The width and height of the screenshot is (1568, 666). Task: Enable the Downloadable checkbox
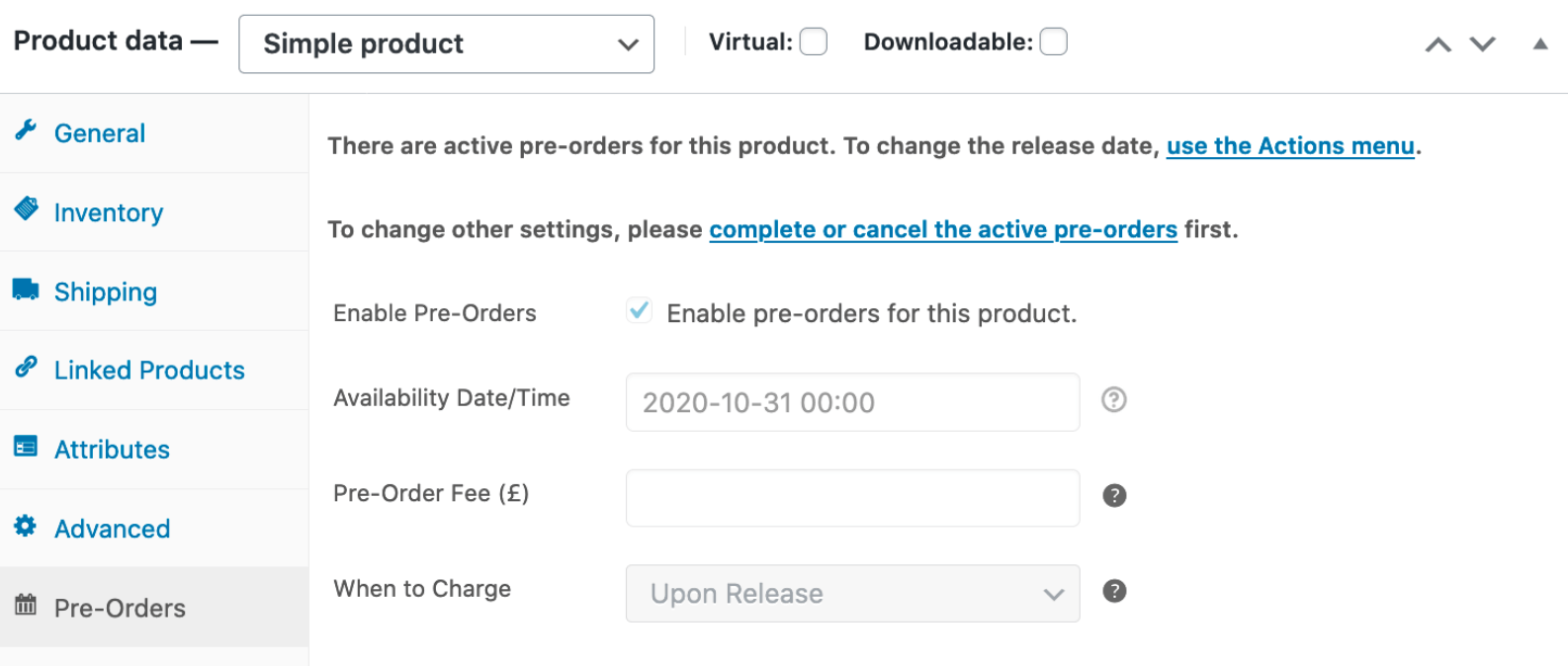1054,42
